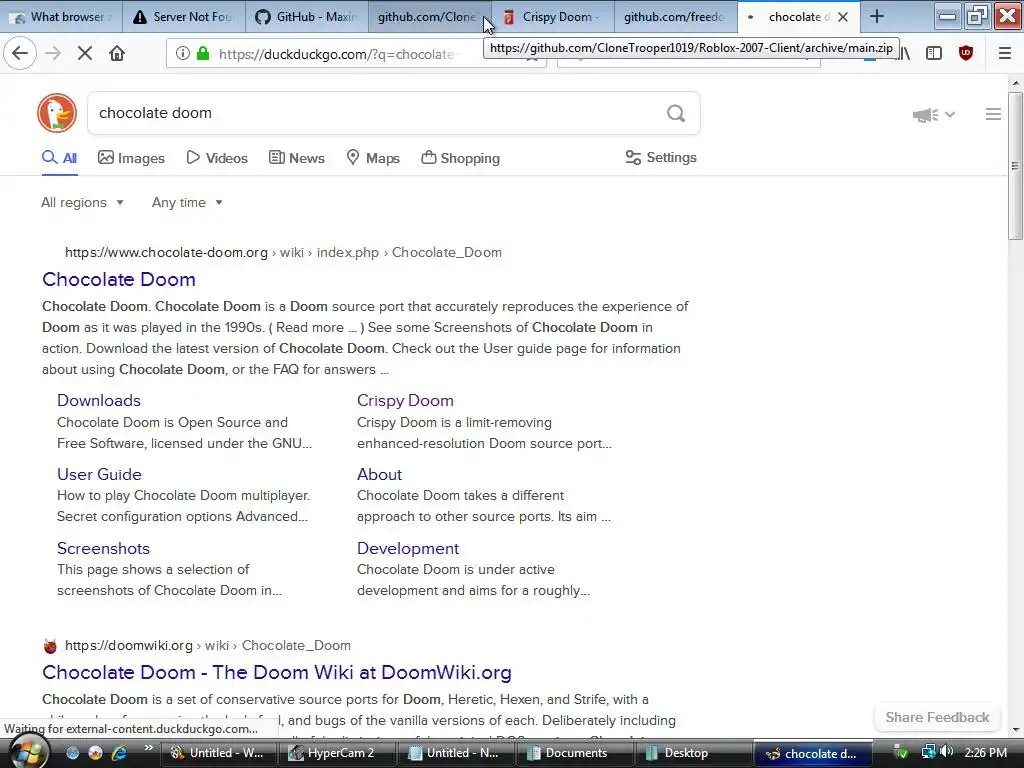Viewport: 1024px width, 768px height.
Task: Open the Any time filter dropdown
Action: [187, 202]
